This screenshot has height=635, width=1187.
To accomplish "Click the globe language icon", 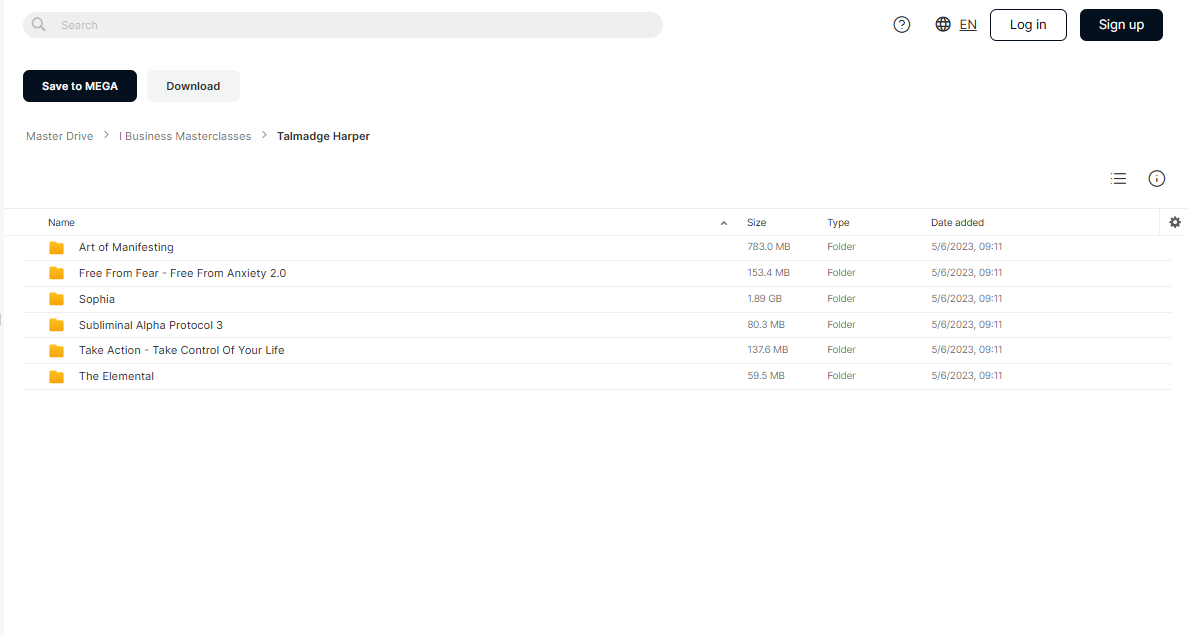I will click(942, 25).
